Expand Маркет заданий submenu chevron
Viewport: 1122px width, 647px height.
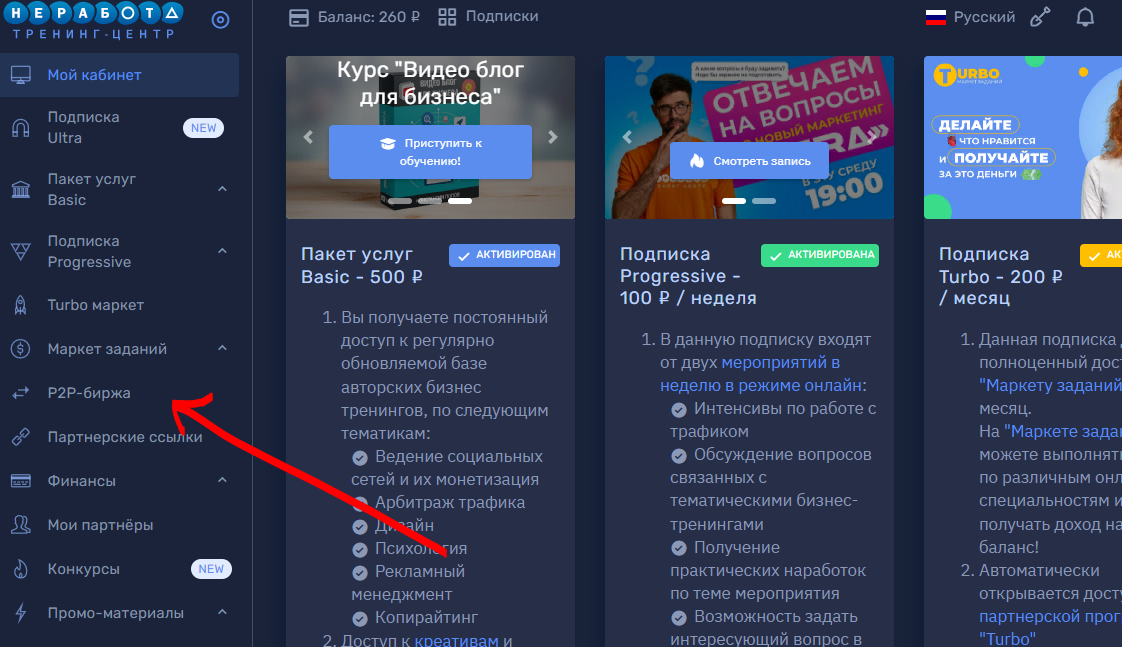pyautogui.click(x=223, y=349)
